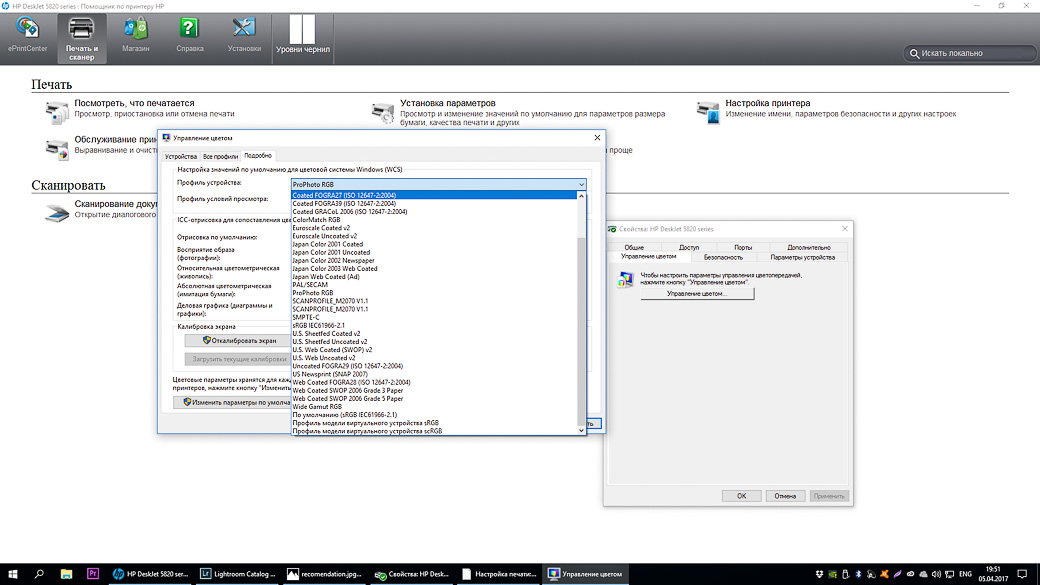Click Изменить параметры по умолчанию button
Image resolution: width=1040 pixels, height=585 pixels.
[x=233, y=402]
